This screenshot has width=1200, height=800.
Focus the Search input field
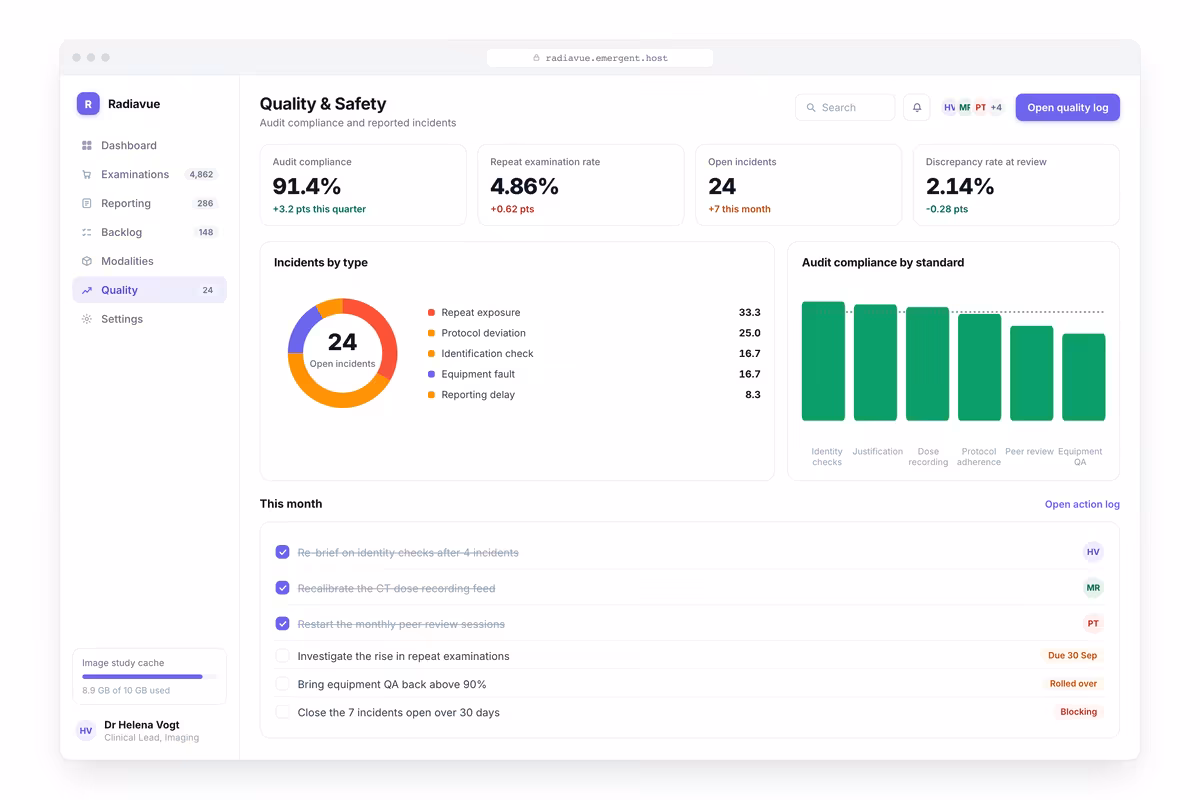click(x=845, y=107)
